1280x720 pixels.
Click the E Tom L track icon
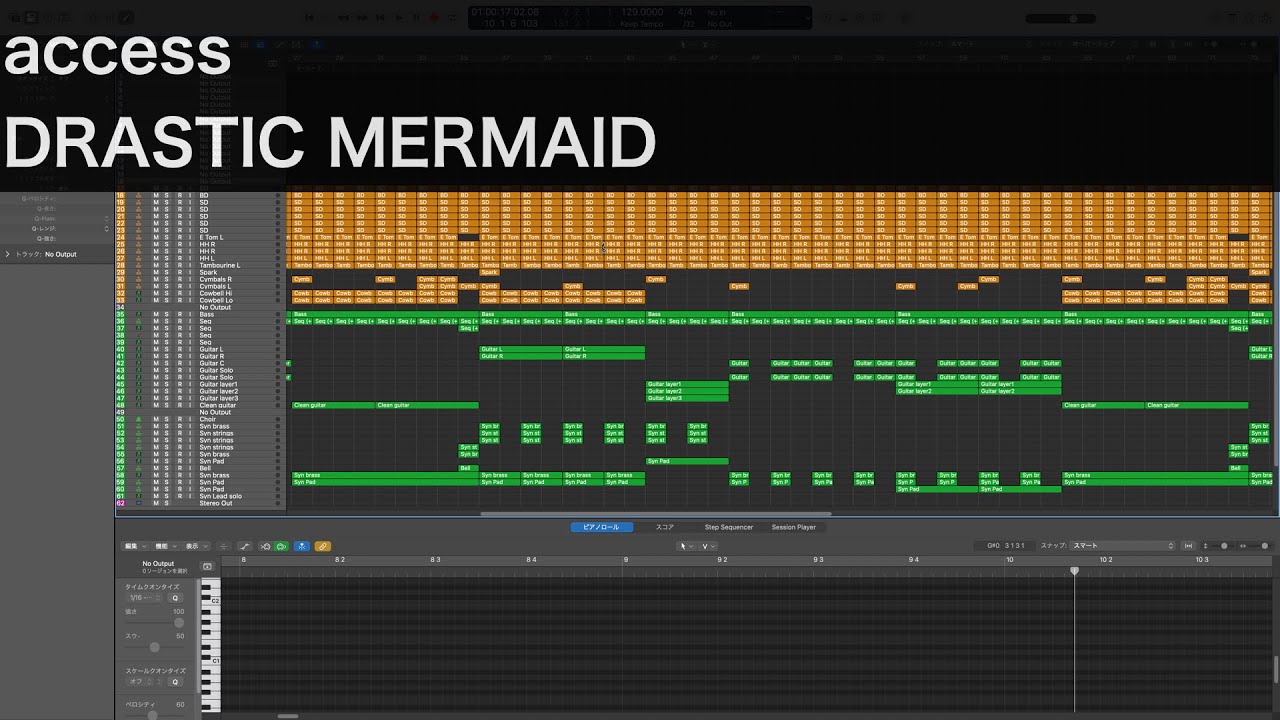138,237
